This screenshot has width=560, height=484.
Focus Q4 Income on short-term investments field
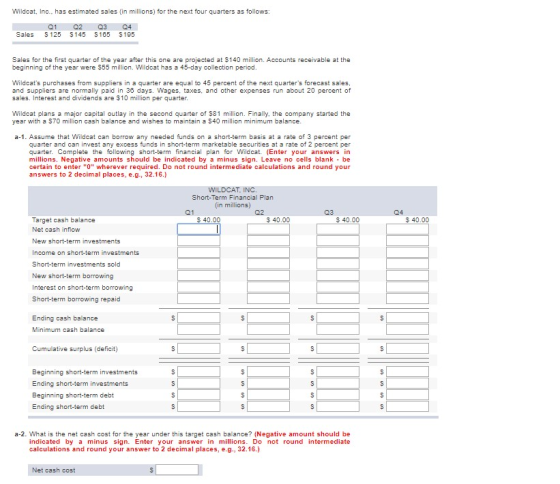click(x=407, y=253)
